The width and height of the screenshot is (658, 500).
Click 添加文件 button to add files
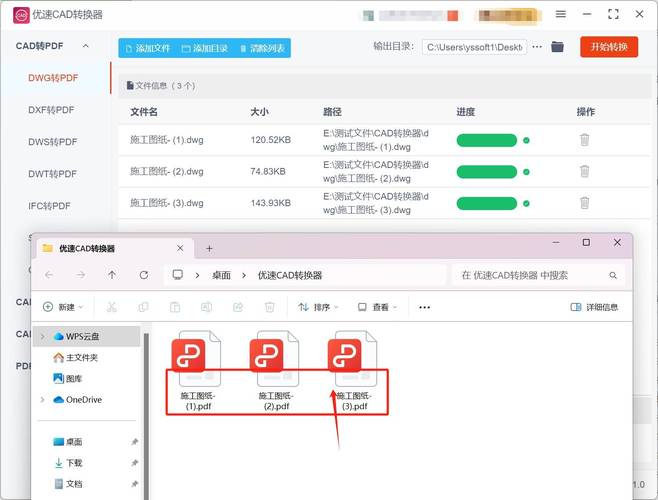[x=148, y=48]
